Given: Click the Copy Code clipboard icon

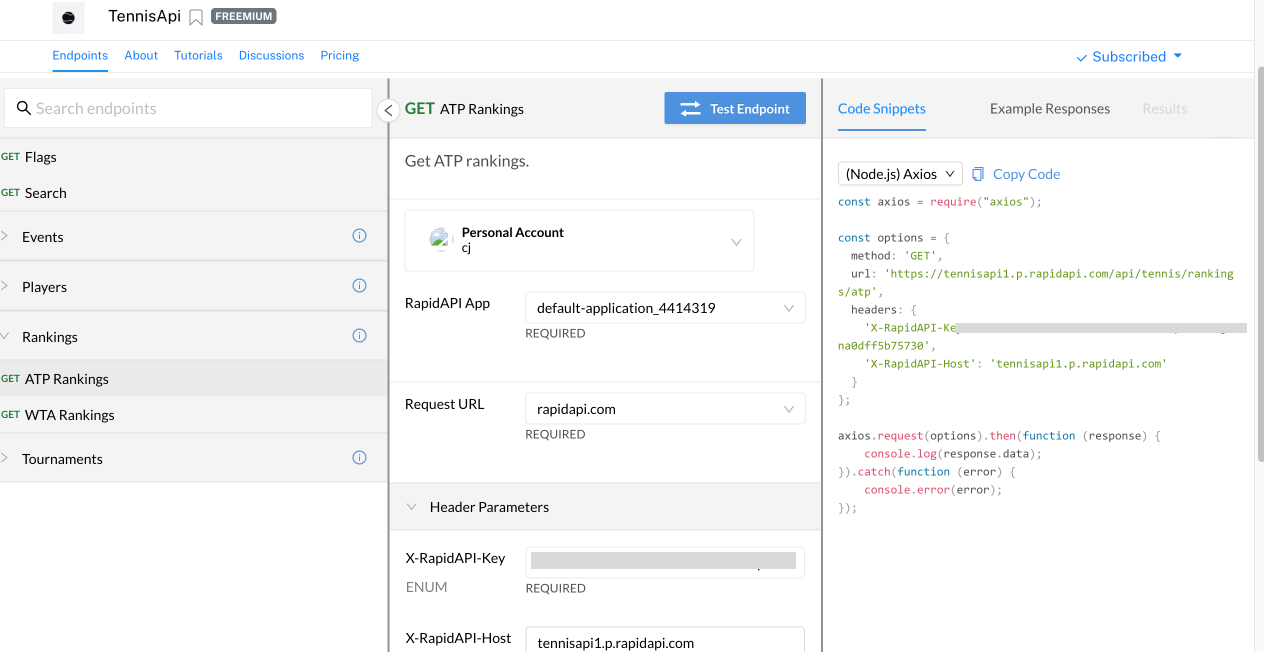Looking at the screenshot, I should tap(978, 174).
